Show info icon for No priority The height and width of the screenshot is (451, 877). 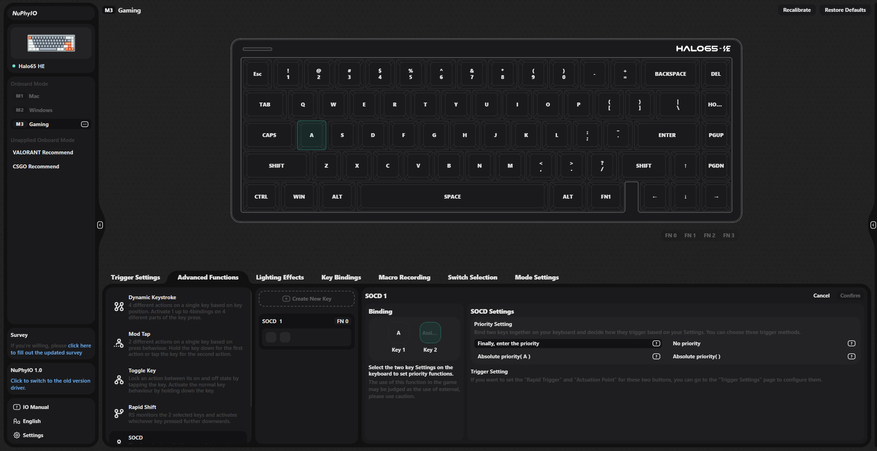tap(851, 344)
